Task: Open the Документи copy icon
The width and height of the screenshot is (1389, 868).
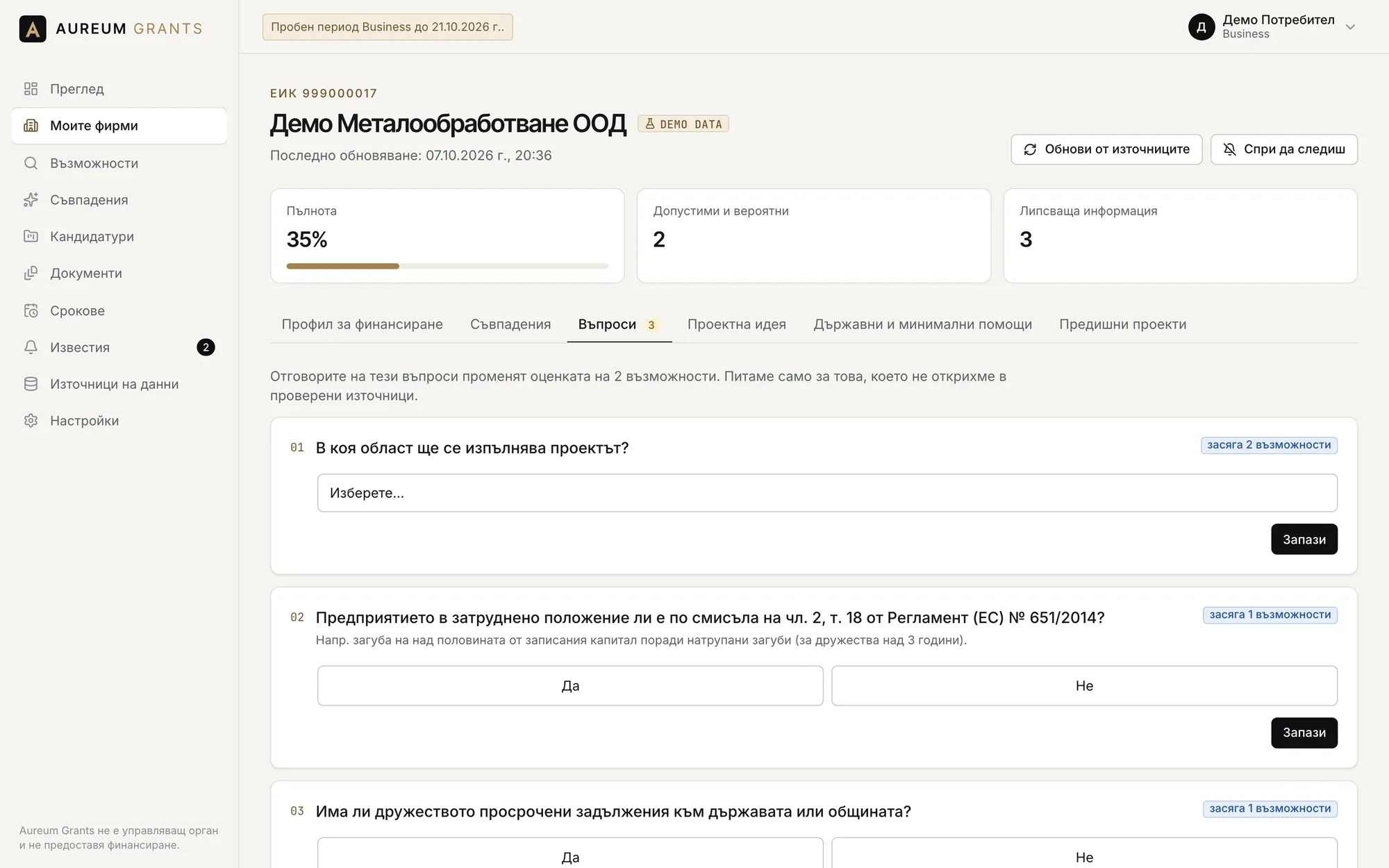Action: pos(31,274)
